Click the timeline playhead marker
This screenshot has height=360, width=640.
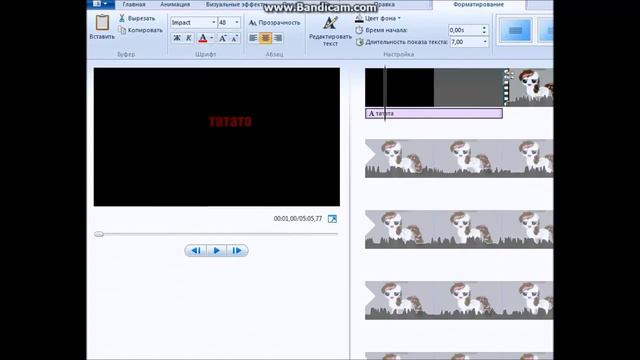[x=385, y=93]
